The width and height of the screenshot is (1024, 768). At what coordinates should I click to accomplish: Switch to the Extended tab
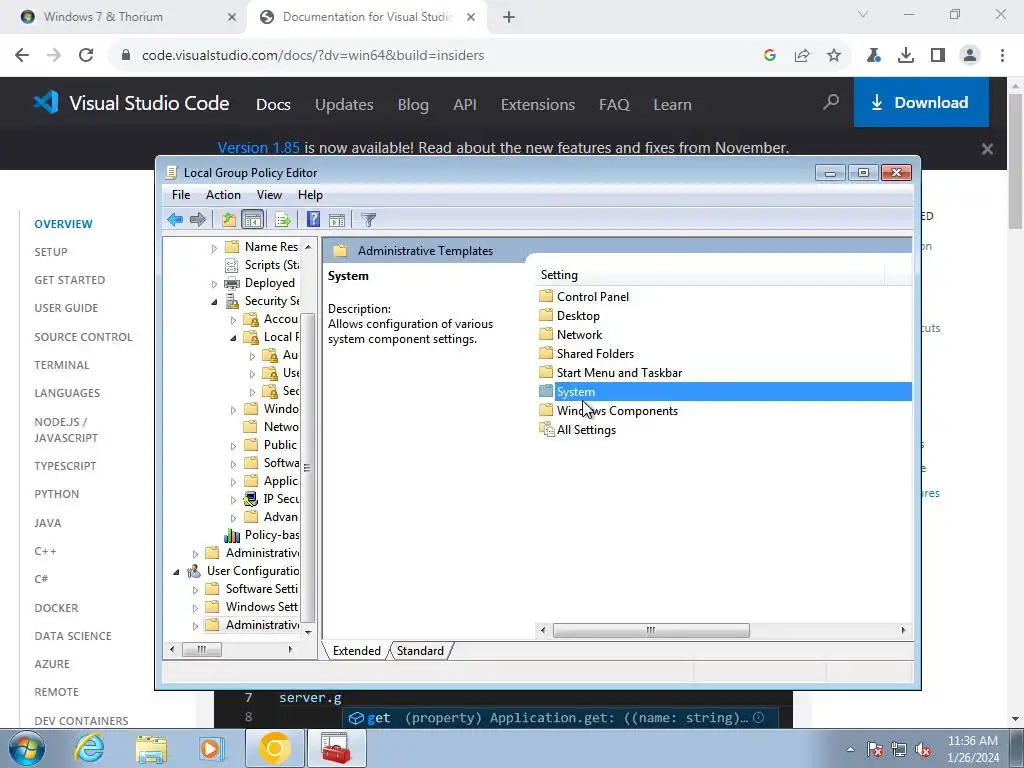(357, 650)
